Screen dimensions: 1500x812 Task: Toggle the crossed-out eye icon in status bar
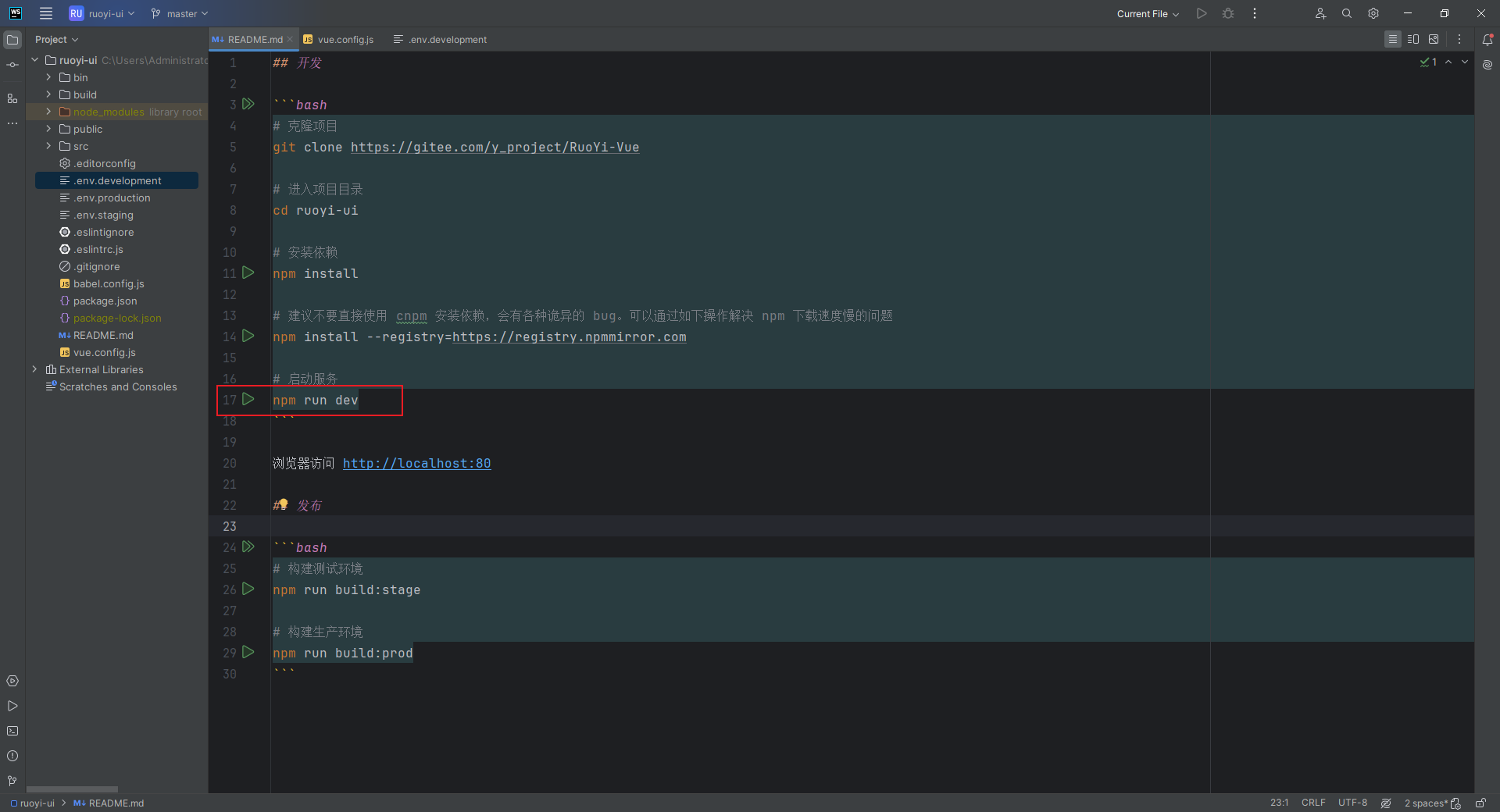[1386, 803]
